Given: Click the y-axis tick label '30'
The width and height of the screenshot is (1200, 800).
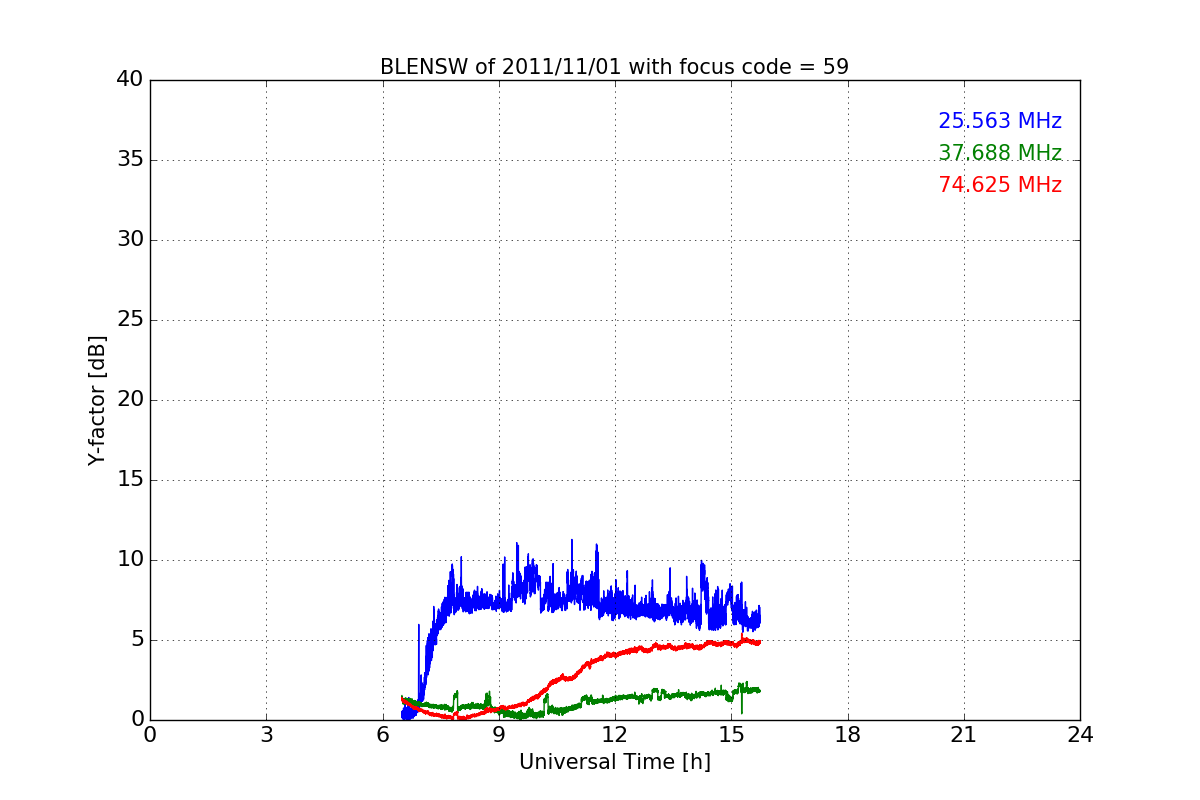Looking at the screenshot, I should click(130, 240).
